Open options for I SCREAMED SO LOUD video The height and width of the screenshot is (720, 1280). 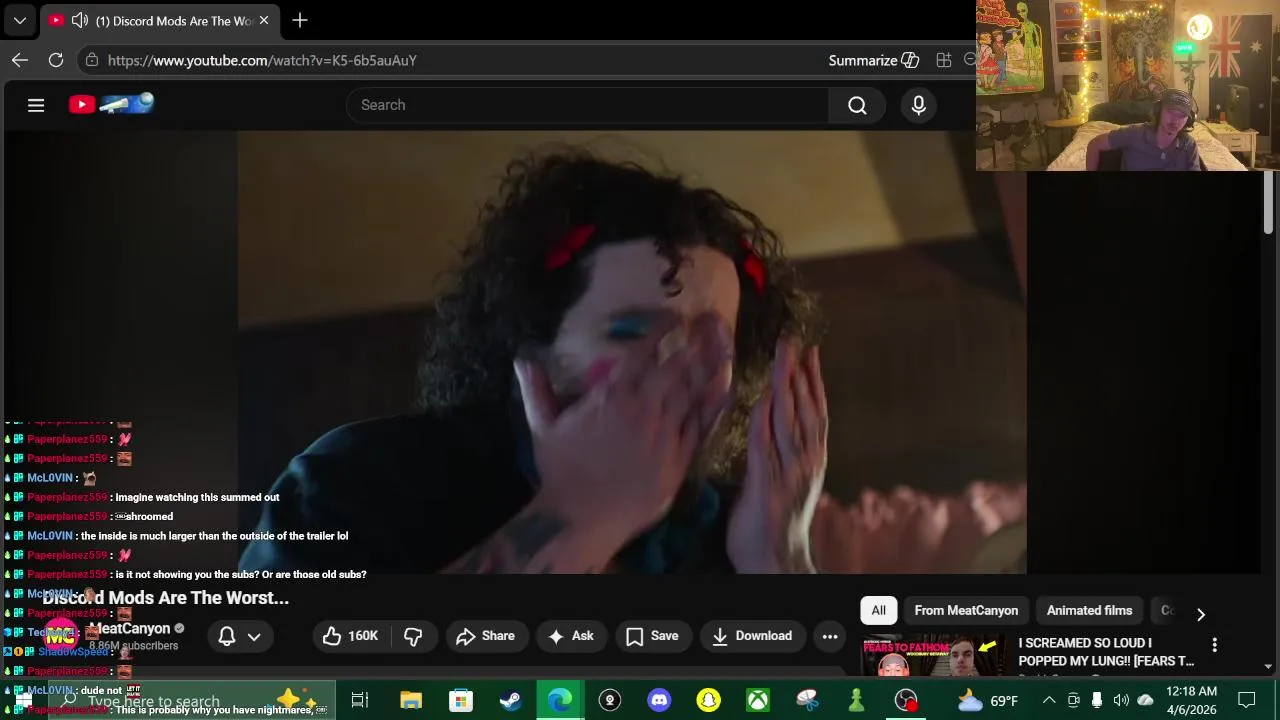pos(1214,645)
